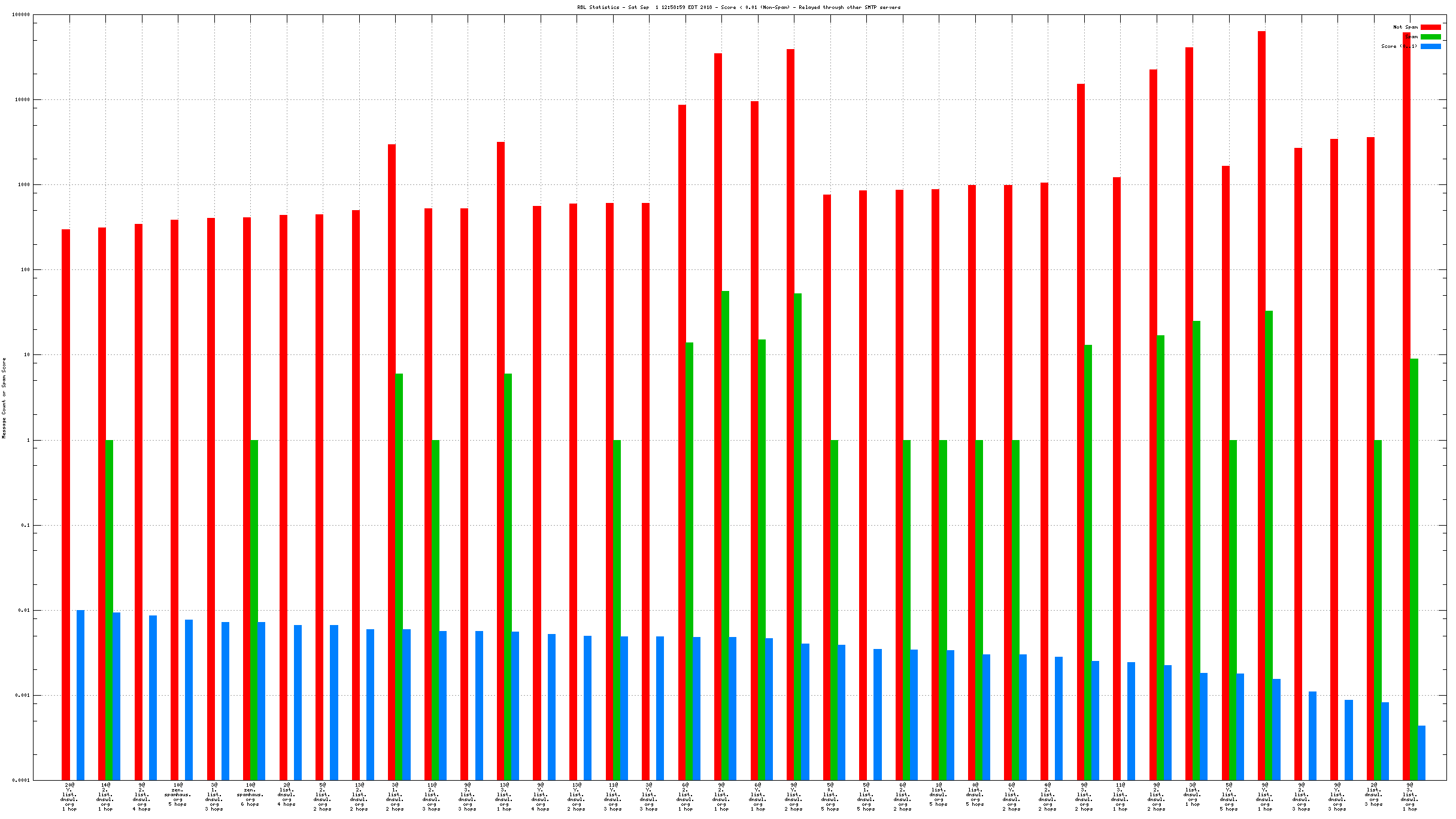Click the 0.01 y-axis tick label
The width and height of the screenshot is (1456, 819).
pyautogui.click(x=24, y=611)
